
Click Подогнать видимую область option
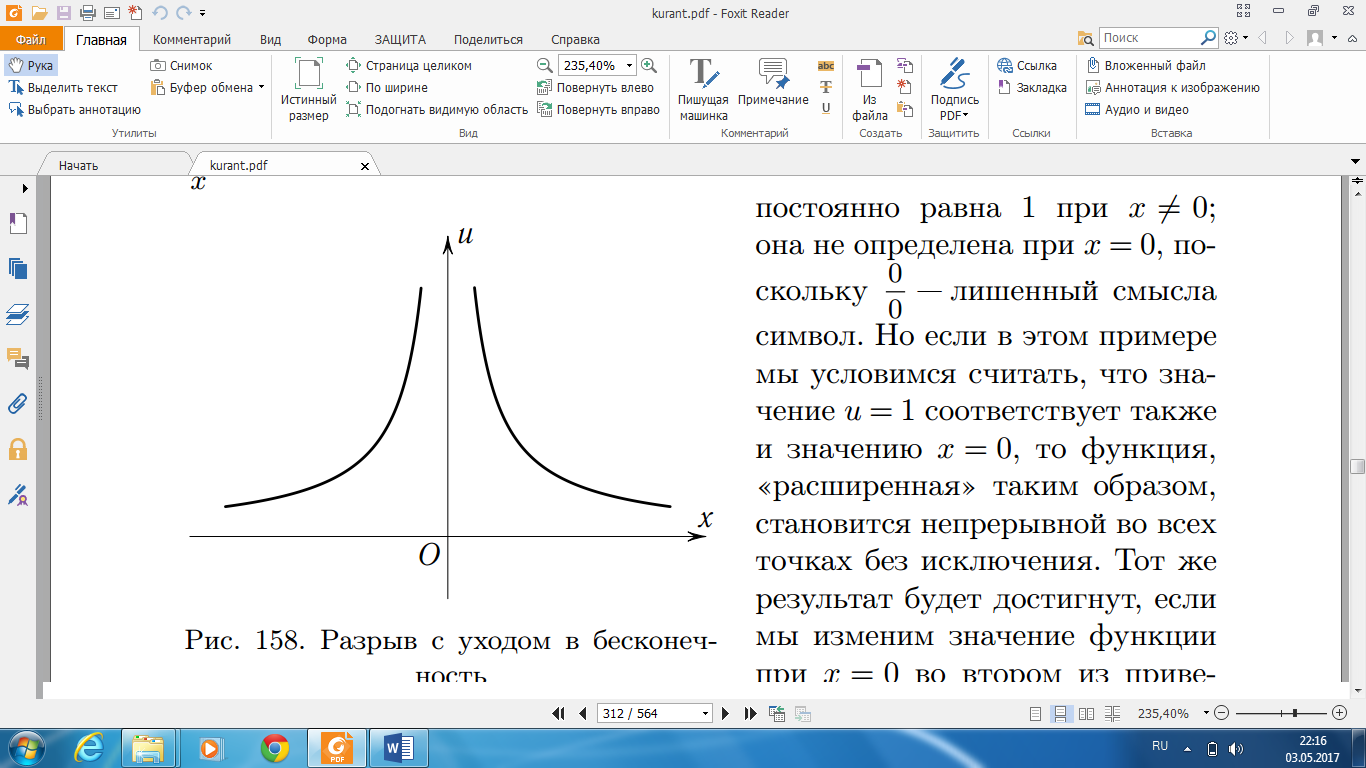point(437,109)
